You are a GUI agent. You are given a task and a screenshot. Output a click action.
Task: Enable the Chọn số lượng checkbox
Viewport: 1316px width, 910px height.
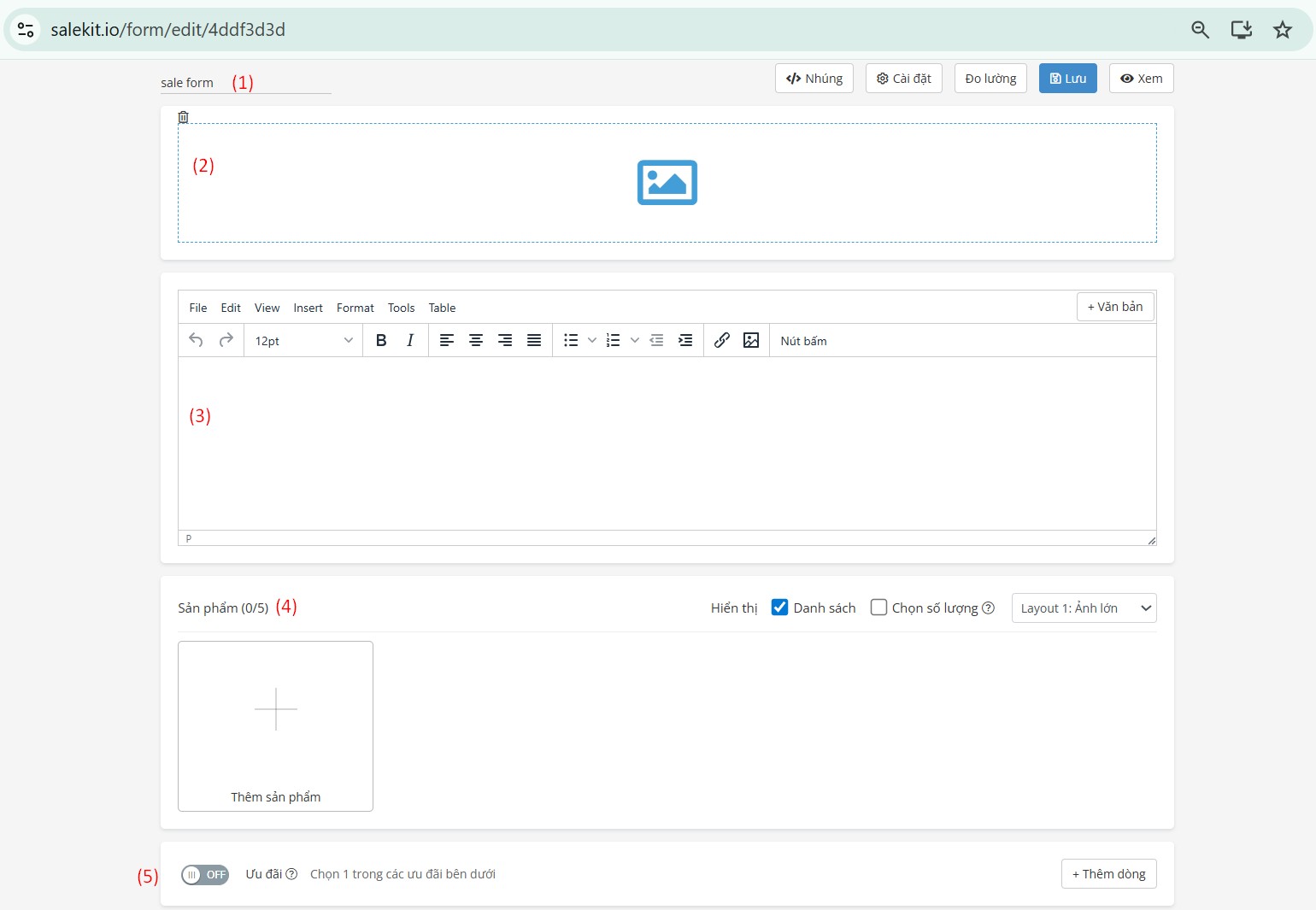click(878, 607)
